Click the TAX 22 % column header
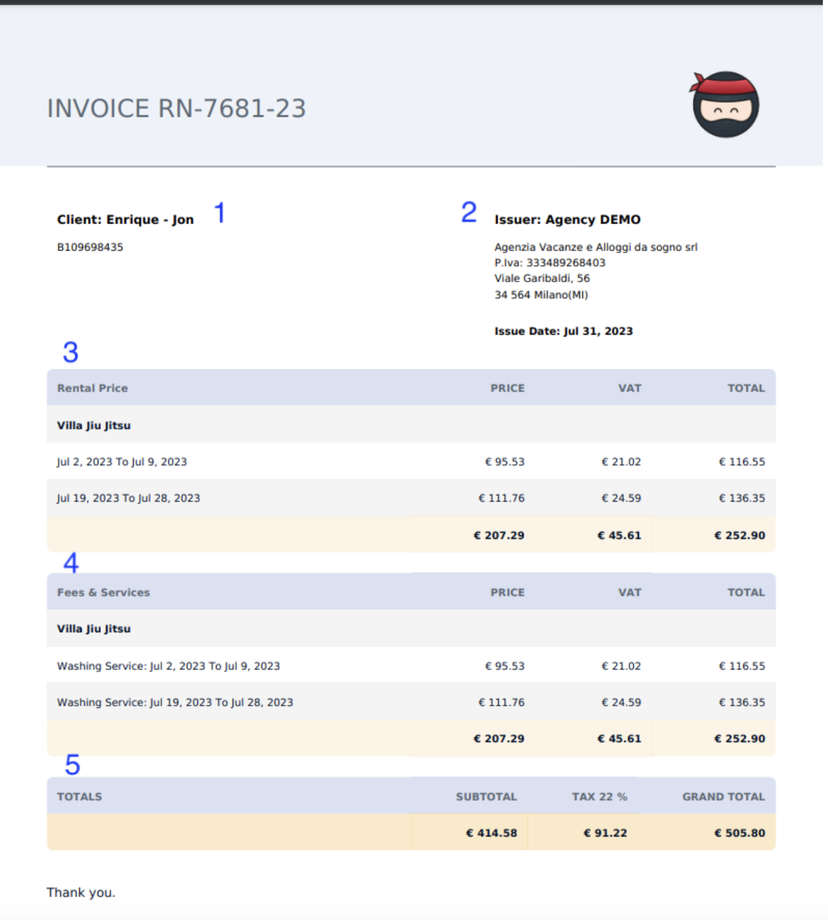This screenshot has width=828, height=920. (x=599, y=797)
